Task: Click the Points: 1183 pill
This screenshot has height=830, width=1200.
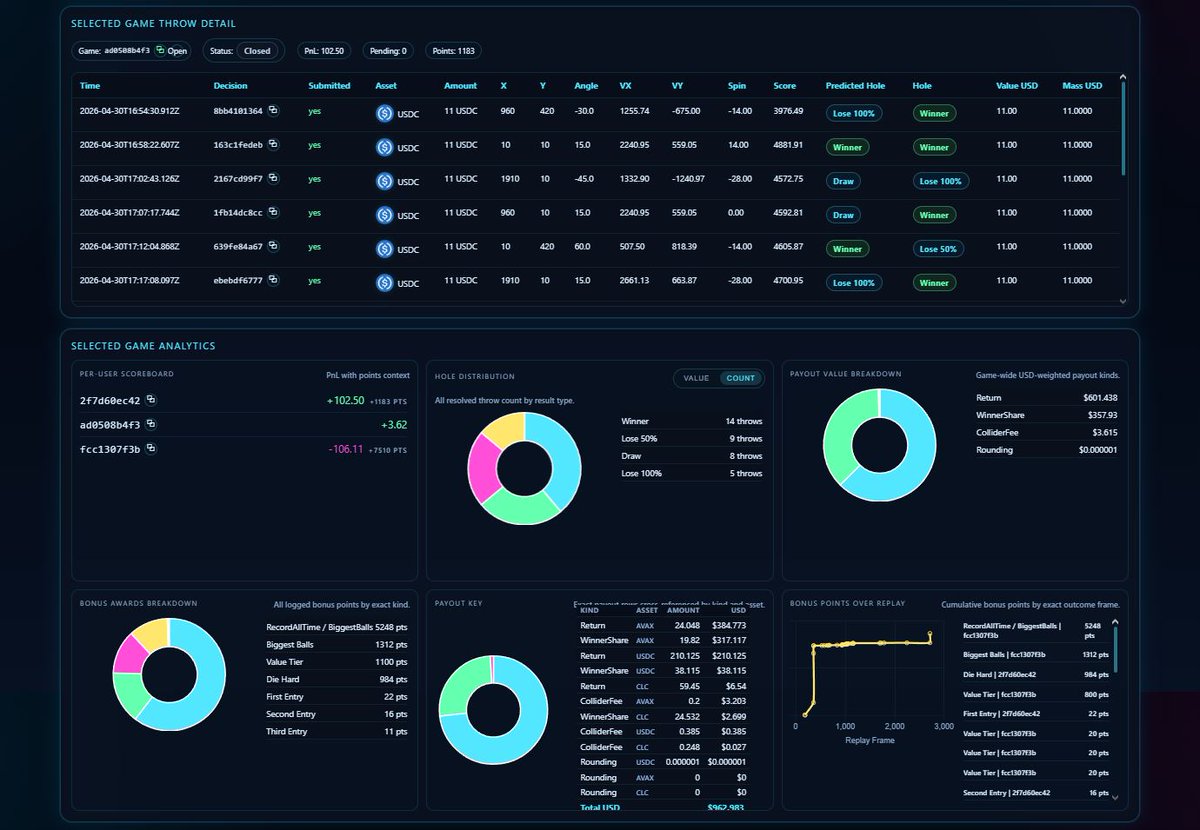Action: click(455, 50)
